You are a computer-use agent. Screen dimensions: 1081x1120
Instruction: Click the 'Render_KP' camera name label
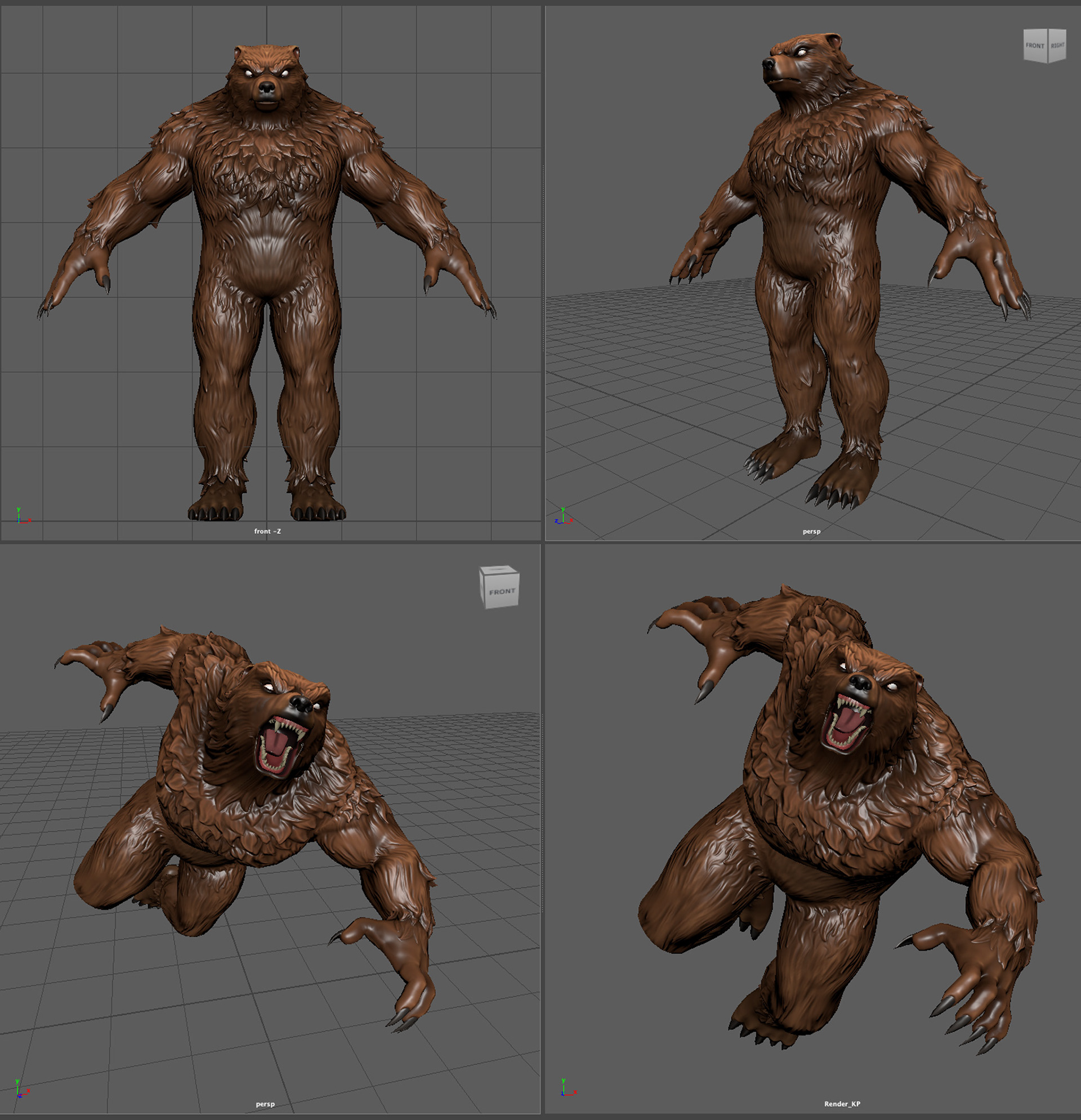click(842, 1104)
